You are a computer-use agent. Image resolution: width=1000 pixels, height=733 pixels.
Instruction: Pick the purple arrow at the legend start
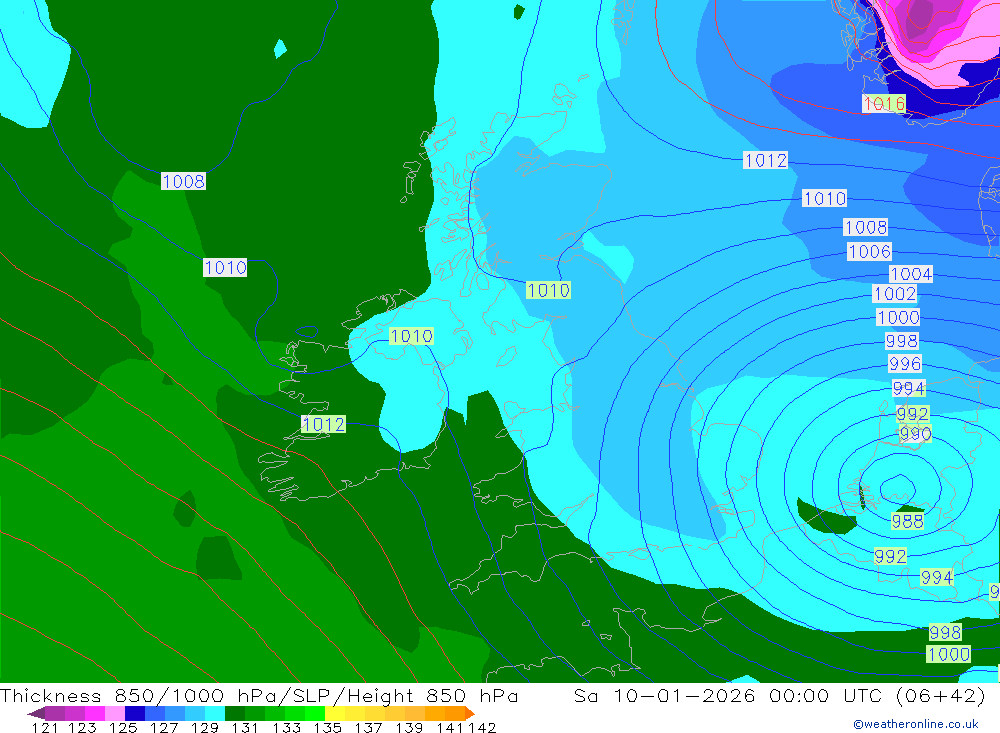pos(36,713)
